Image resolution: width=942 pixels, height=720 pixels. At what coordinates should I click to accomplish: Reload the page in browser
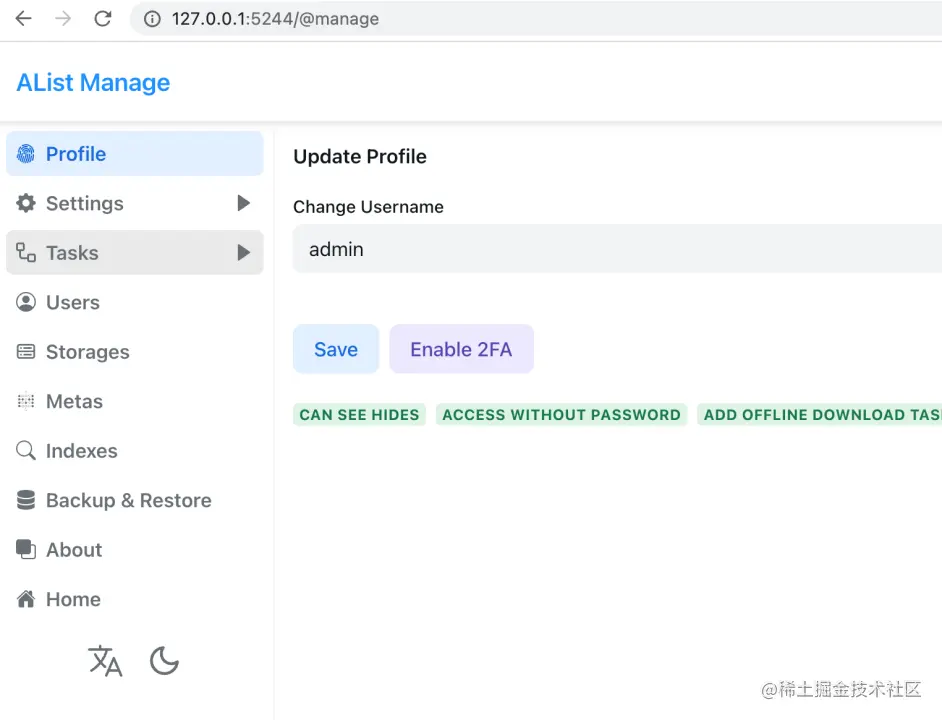tap(102, 19)
